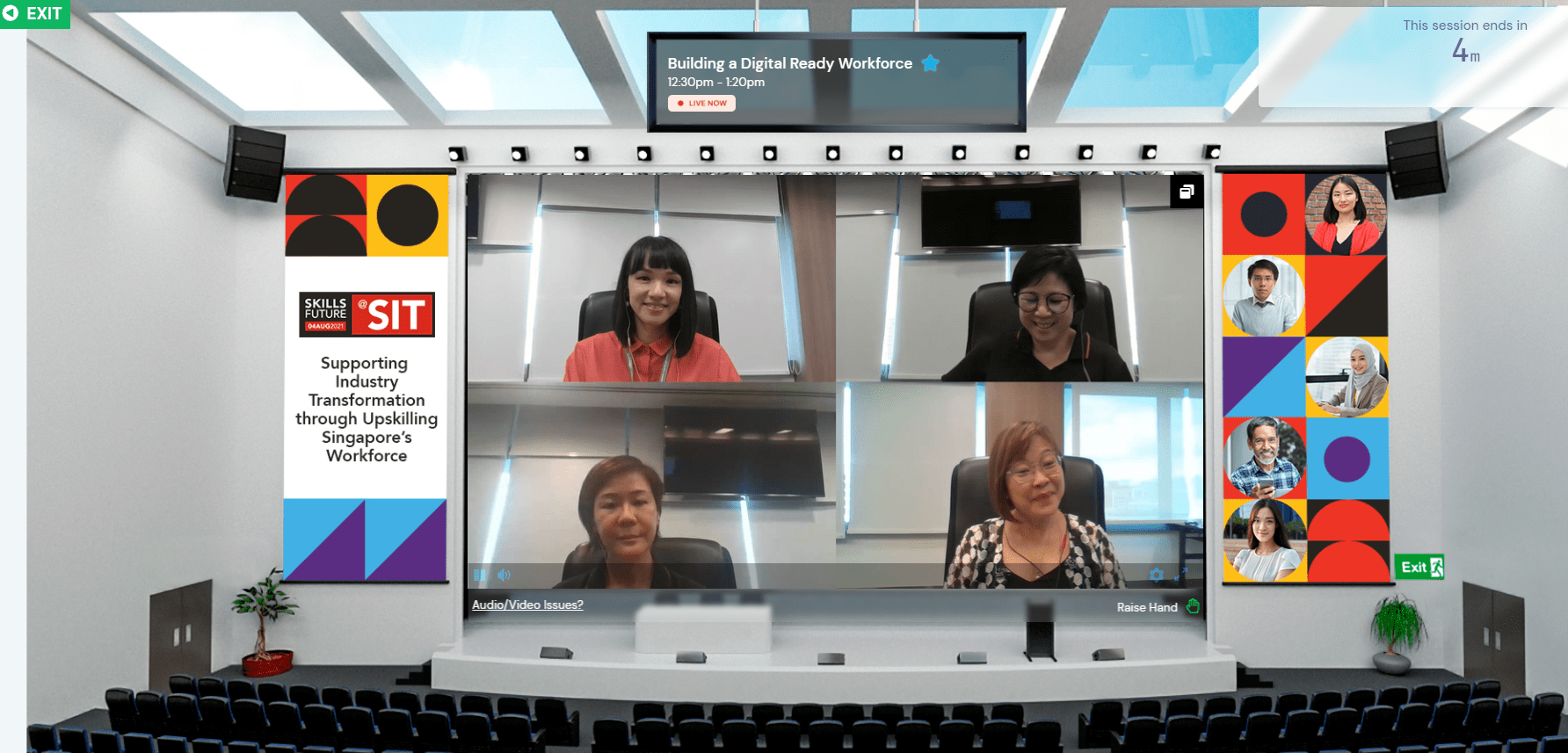This screenshot has width=1568, height=753.
Task: Click the SkillsFuture @SIT logo banner
Action: [367, 315]
